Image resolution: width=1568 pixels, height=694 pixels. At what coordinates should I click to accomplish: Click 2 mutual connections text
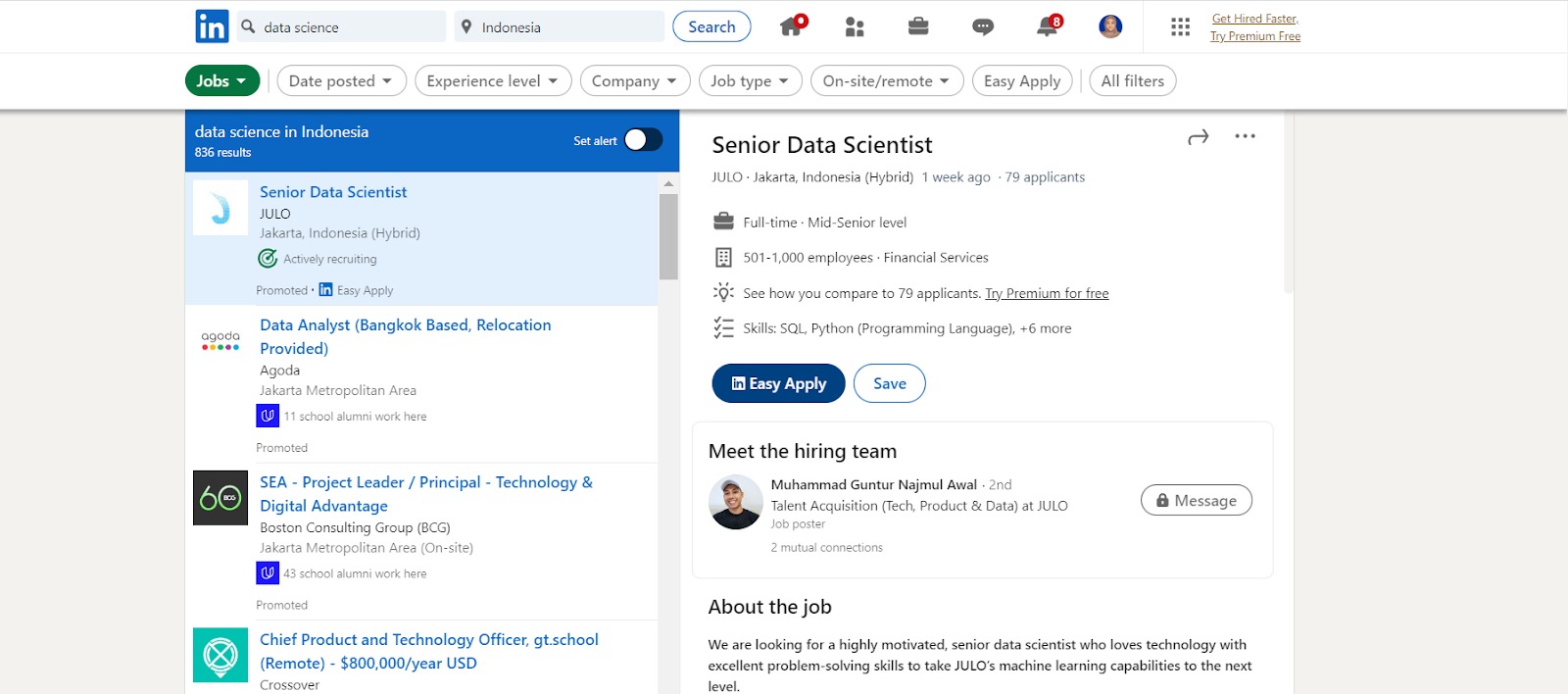click(x=826, y=547)
